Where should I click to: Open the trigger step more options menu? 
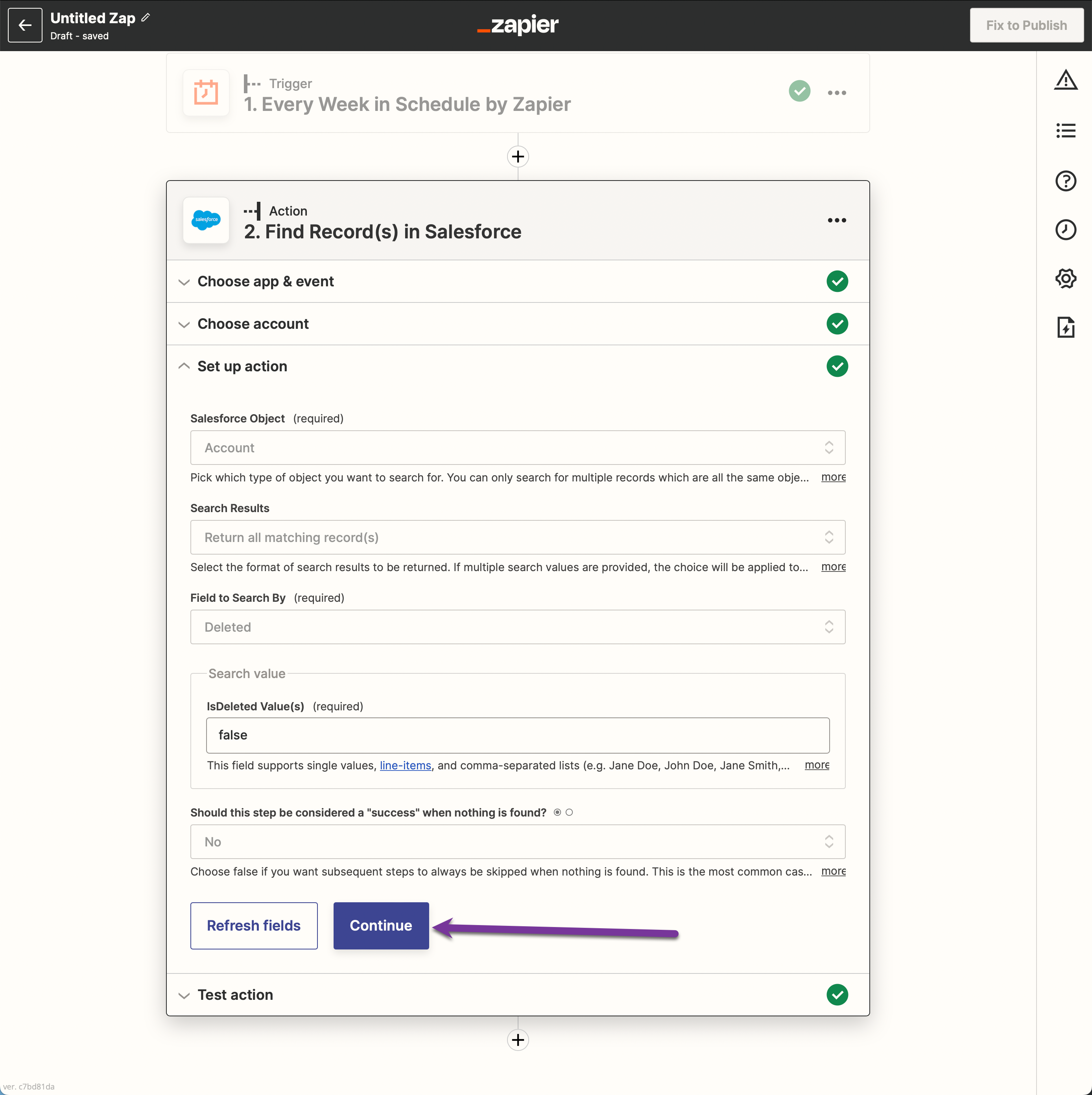point(837,92)
